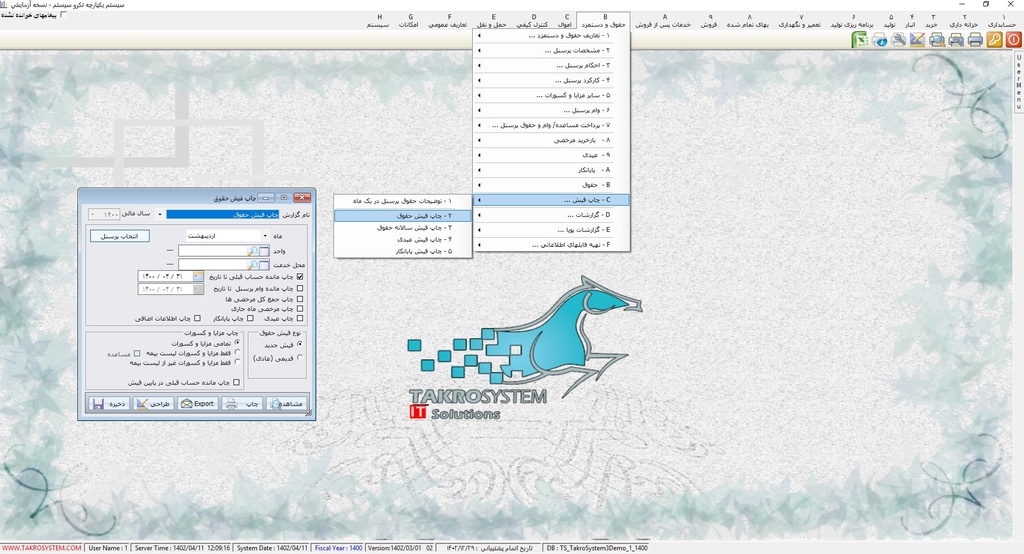The width and height of the screenshot is (1024, 554).
Task: Click the orange key toolbar icon
Action: click(994, 40)
